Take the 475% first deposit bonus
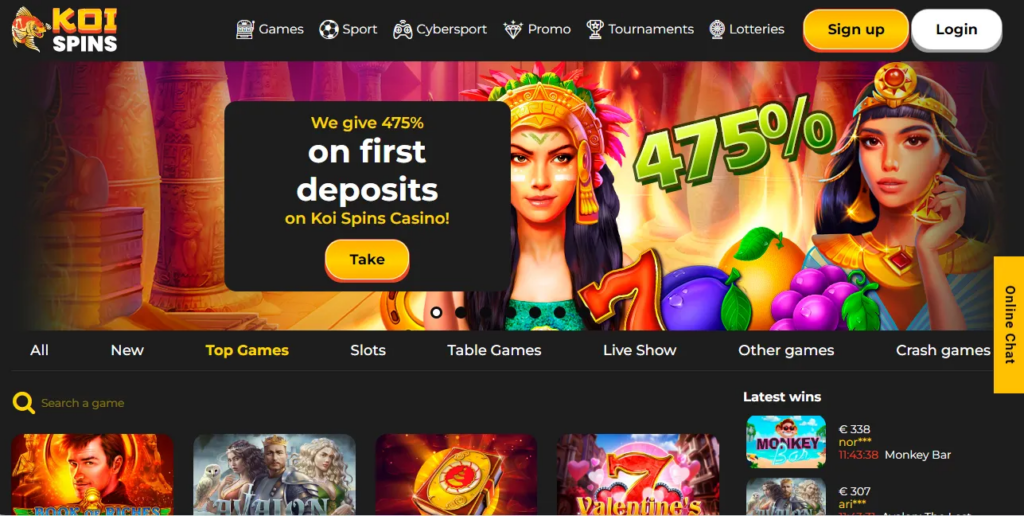This screenshot has width=1024, height=516. (367, 259)
